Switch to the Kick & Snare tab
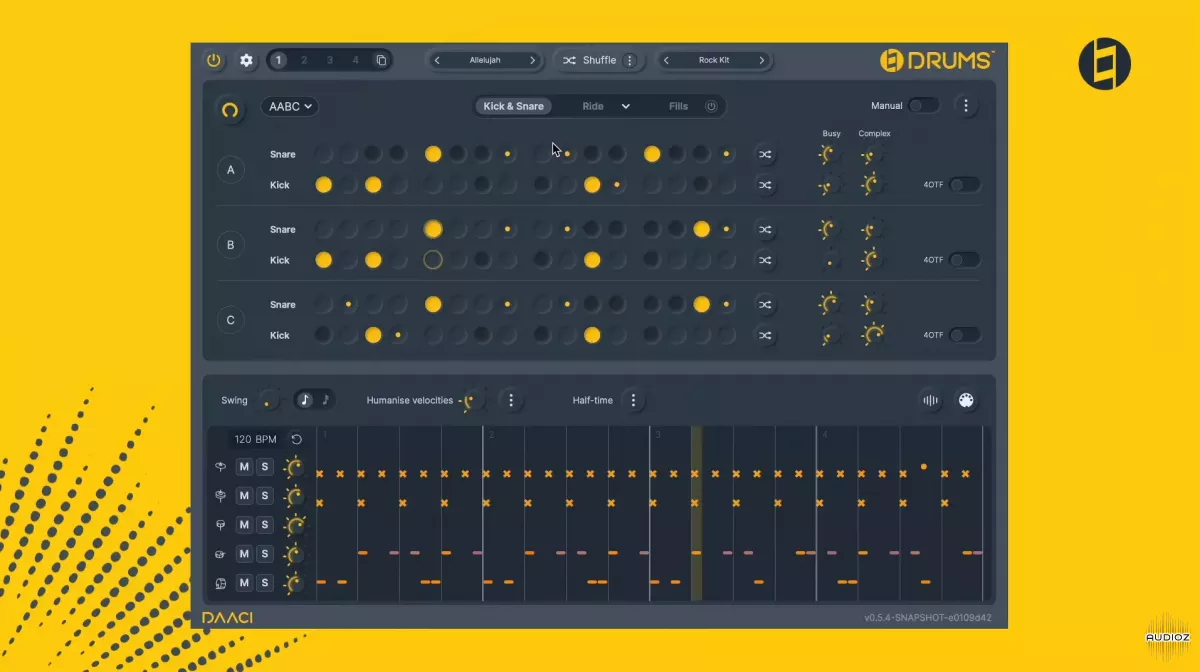This screenshot has width=1200, height=672. tap(514, 106)
